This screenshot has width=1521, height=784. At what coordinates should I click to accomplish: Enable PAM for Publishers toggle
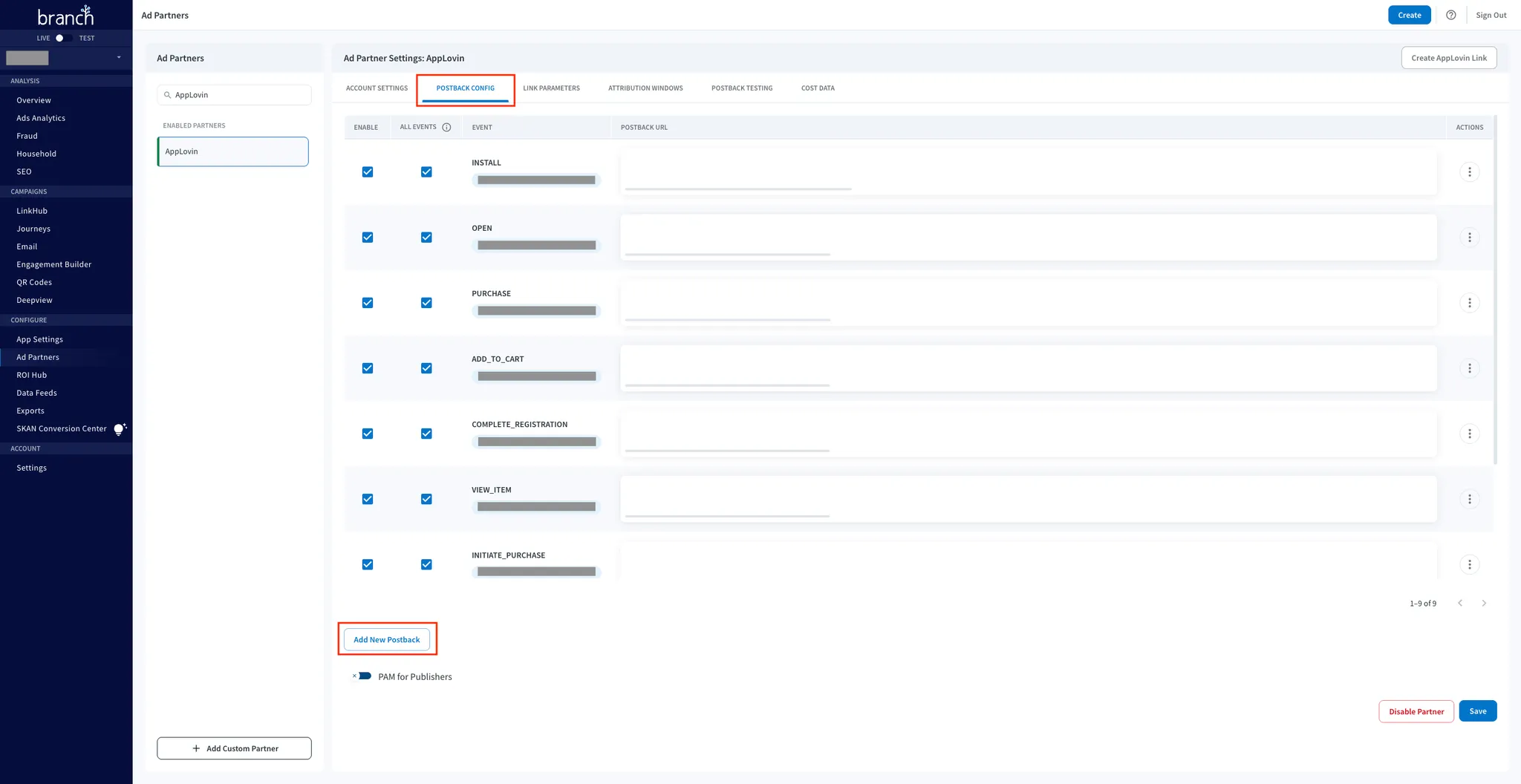362,676
